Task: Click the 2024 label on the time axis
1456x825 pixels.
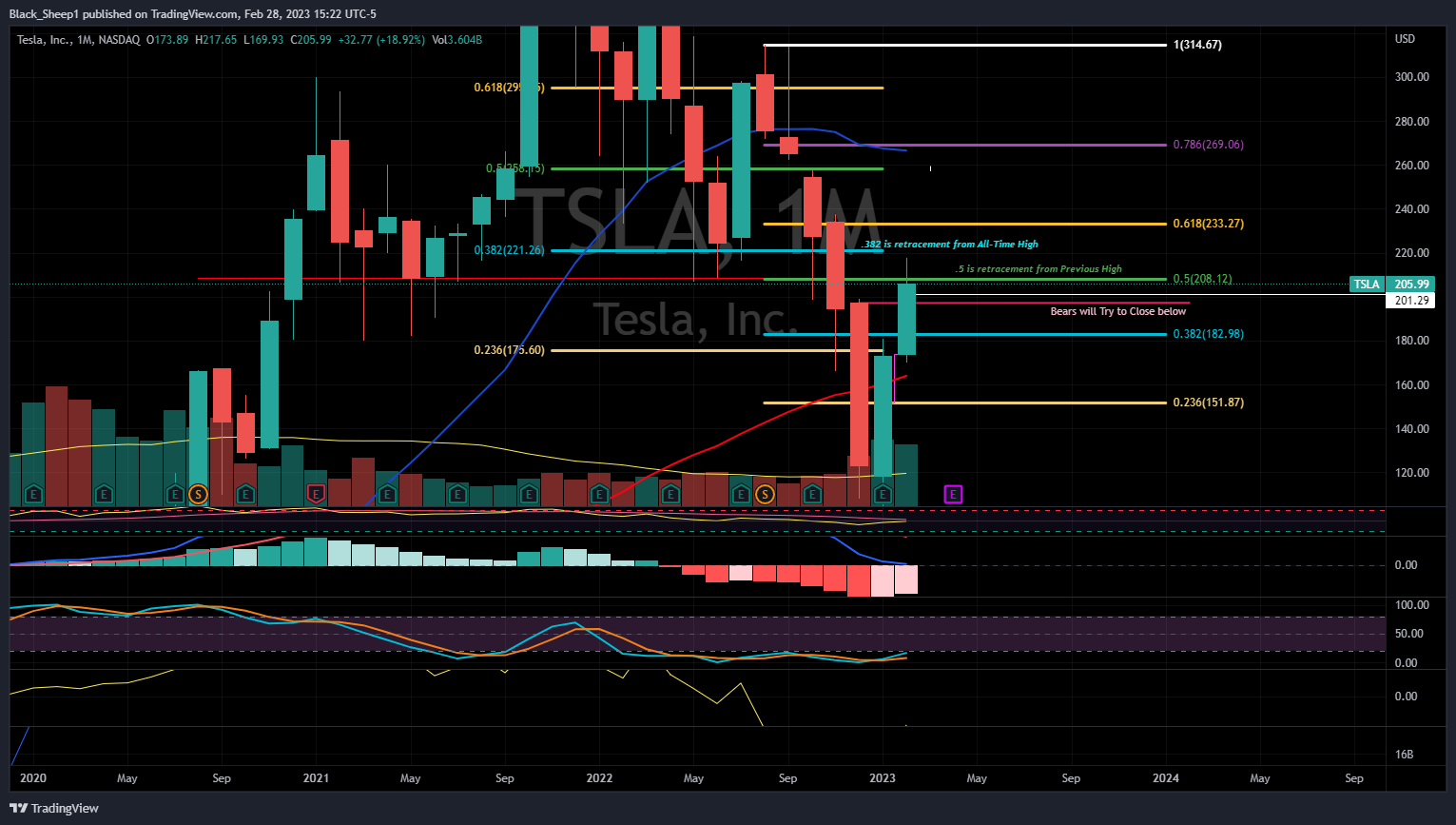Action: [1166, 778]
